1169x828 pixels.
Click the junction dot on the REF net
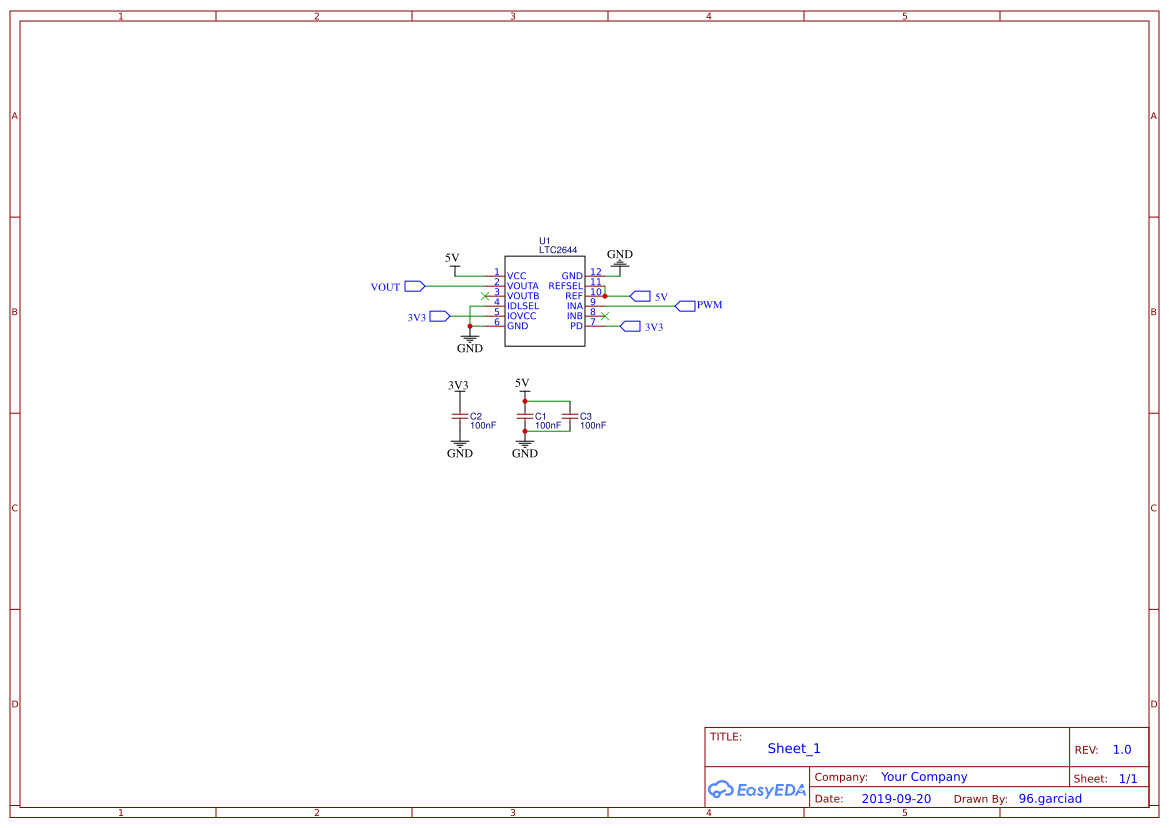(x=605, y=296)
